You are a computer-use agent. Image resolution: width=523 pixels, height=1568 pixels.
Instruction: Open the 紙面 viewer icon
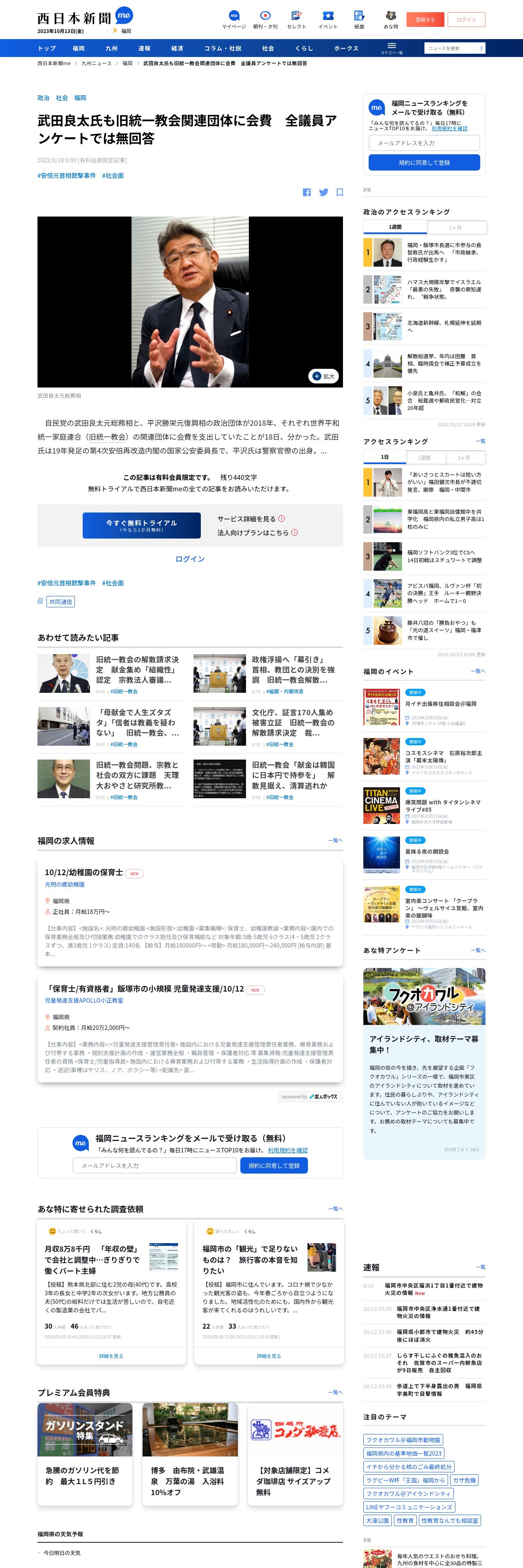click(x=359, y=20)
